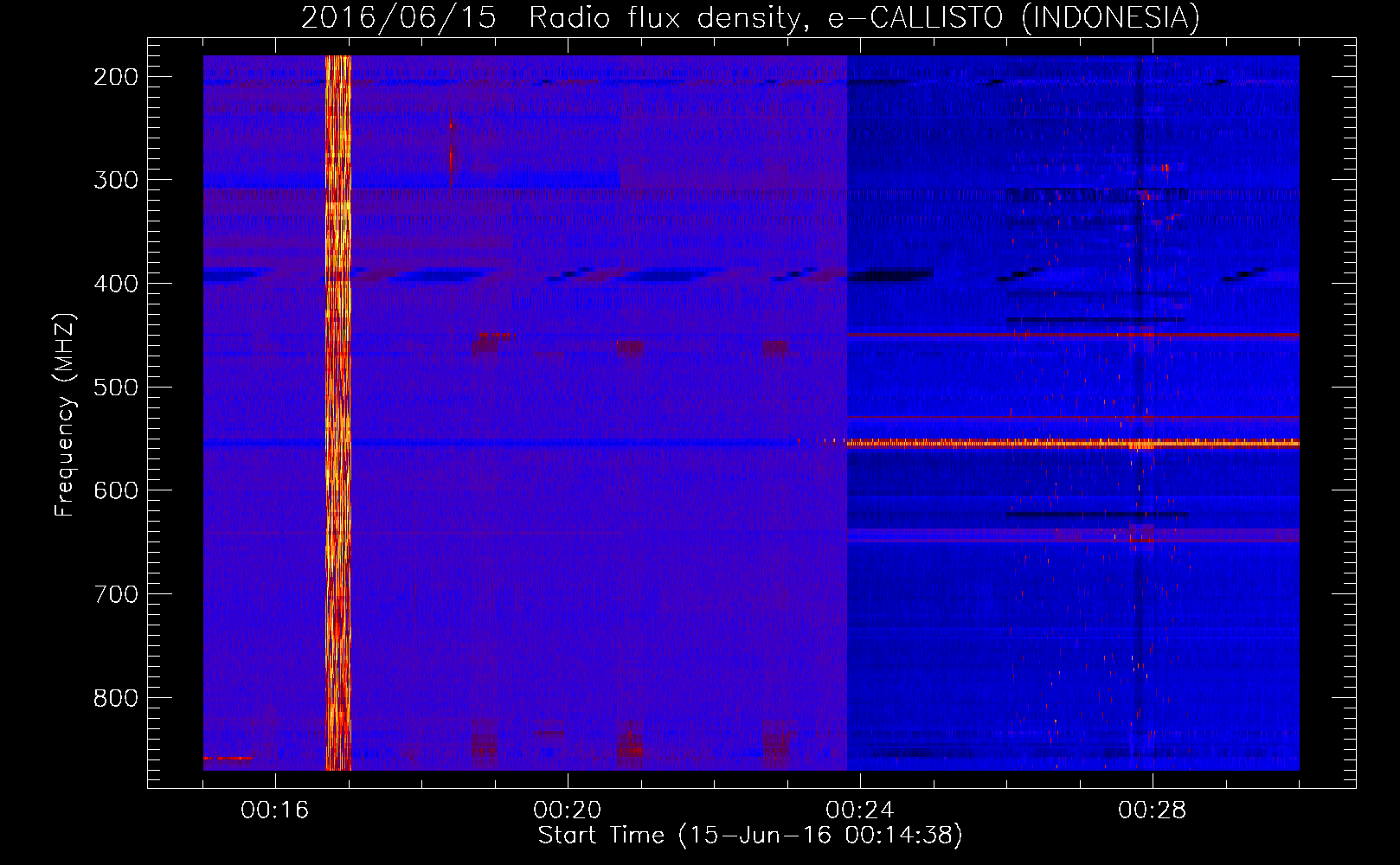1400x865 pixels.
Task: Click the 800 frequency tick label
Action: tap(116, 697)
